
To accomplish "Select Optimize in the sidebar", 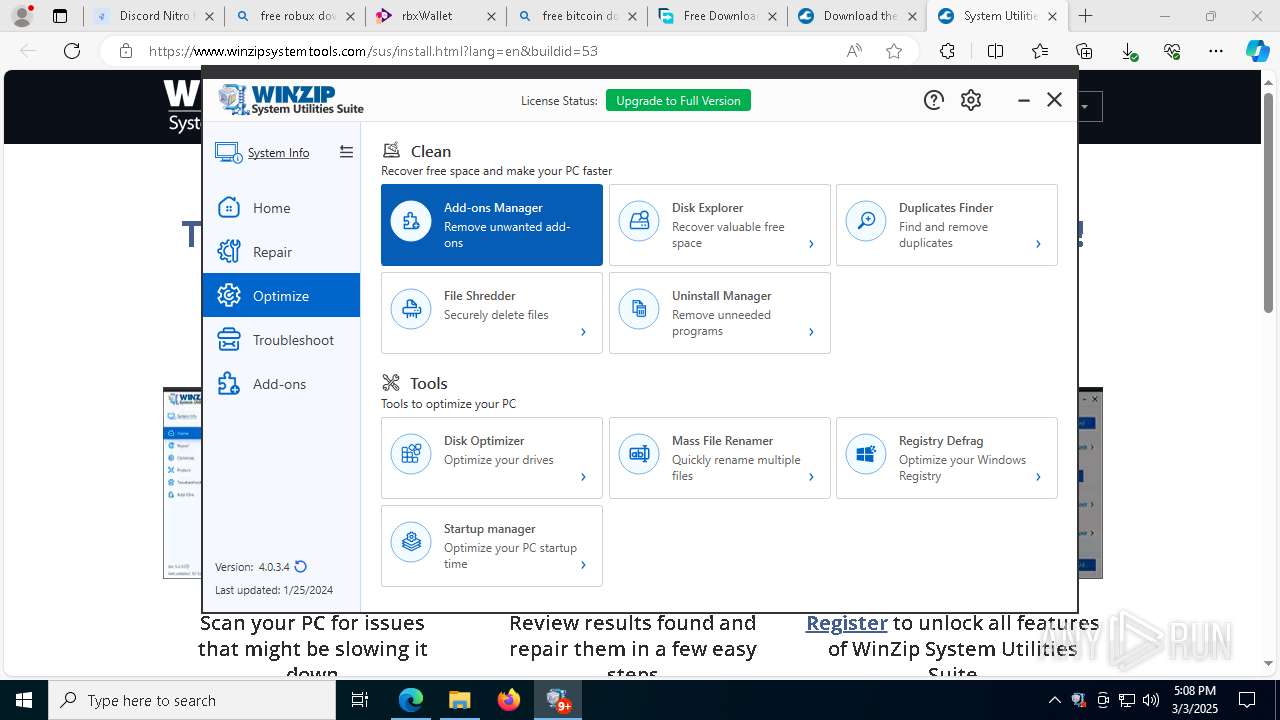I will click(x=281, y=296).
